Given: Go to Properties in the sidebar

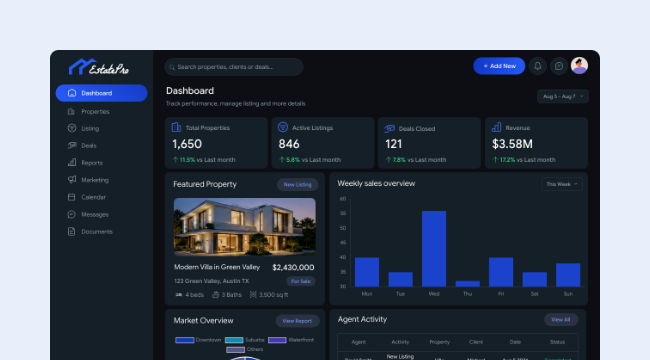Looking at the screenshot, I should pyautogui.click(x=95, y=112).
